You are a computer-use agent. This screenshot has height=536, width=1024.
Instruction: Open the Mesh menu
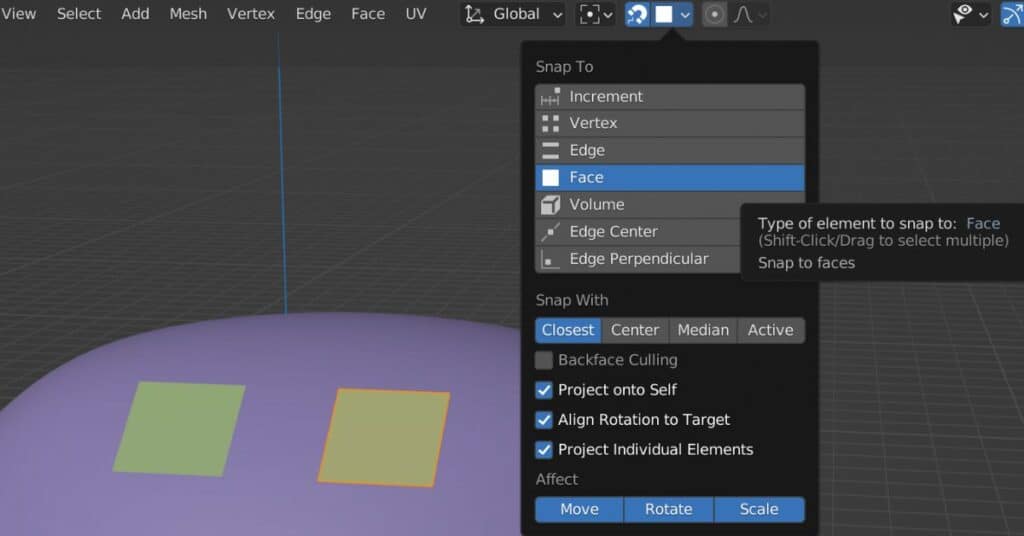click(x=188, y=14)
